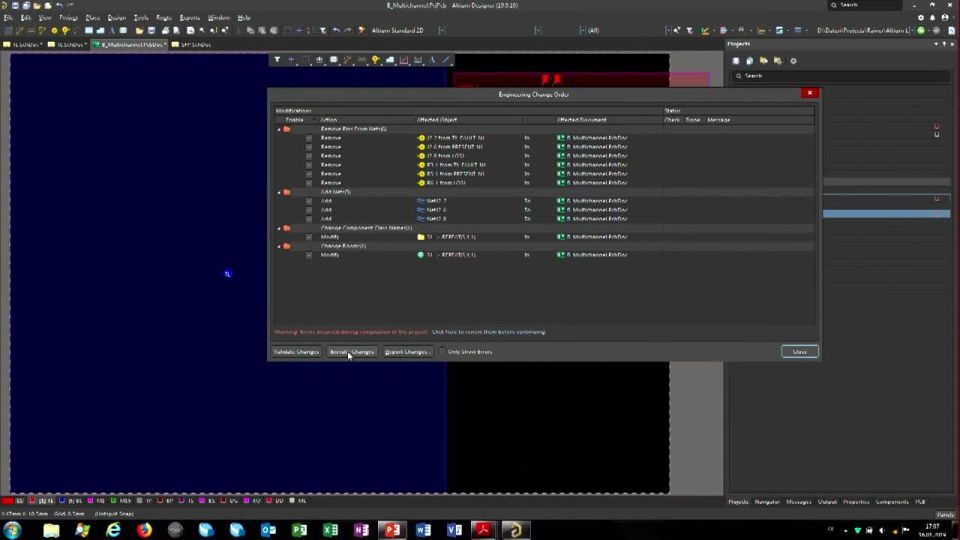Open Outlook from the taskbar
The image size is (960, 540).
point(268,530)
